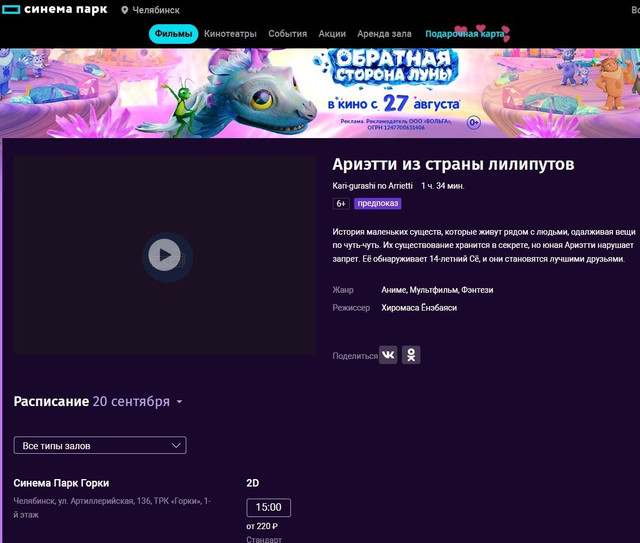This screenshot has width=640, height=543.
Task: Click the 0+ age rating badge on banner
Action: [x=473, y=122]
